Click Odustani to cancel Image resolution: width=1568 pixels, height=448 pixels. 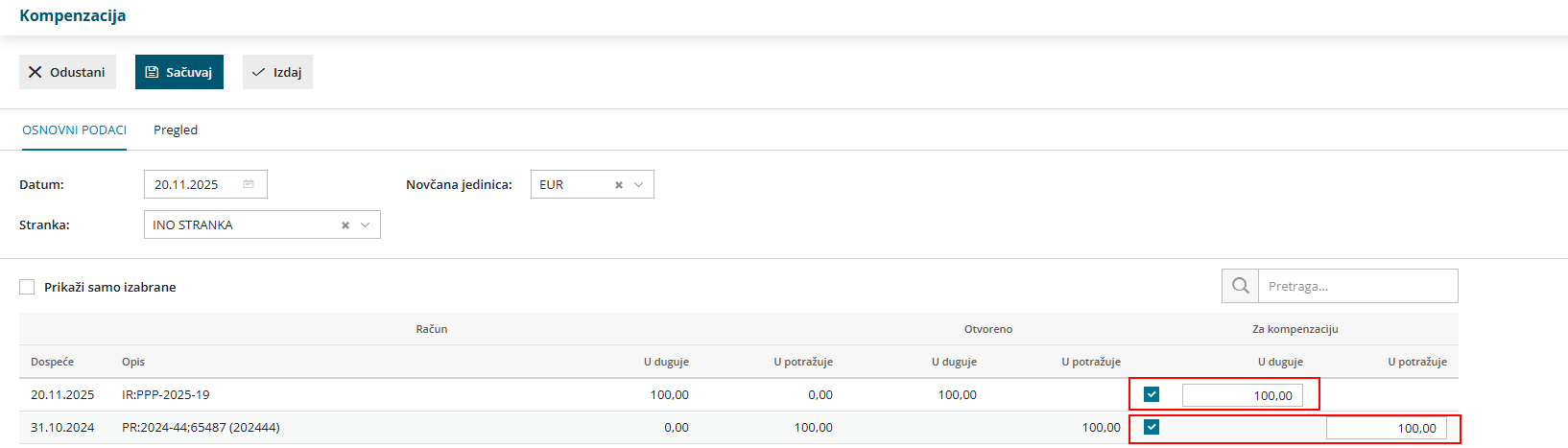67,72
